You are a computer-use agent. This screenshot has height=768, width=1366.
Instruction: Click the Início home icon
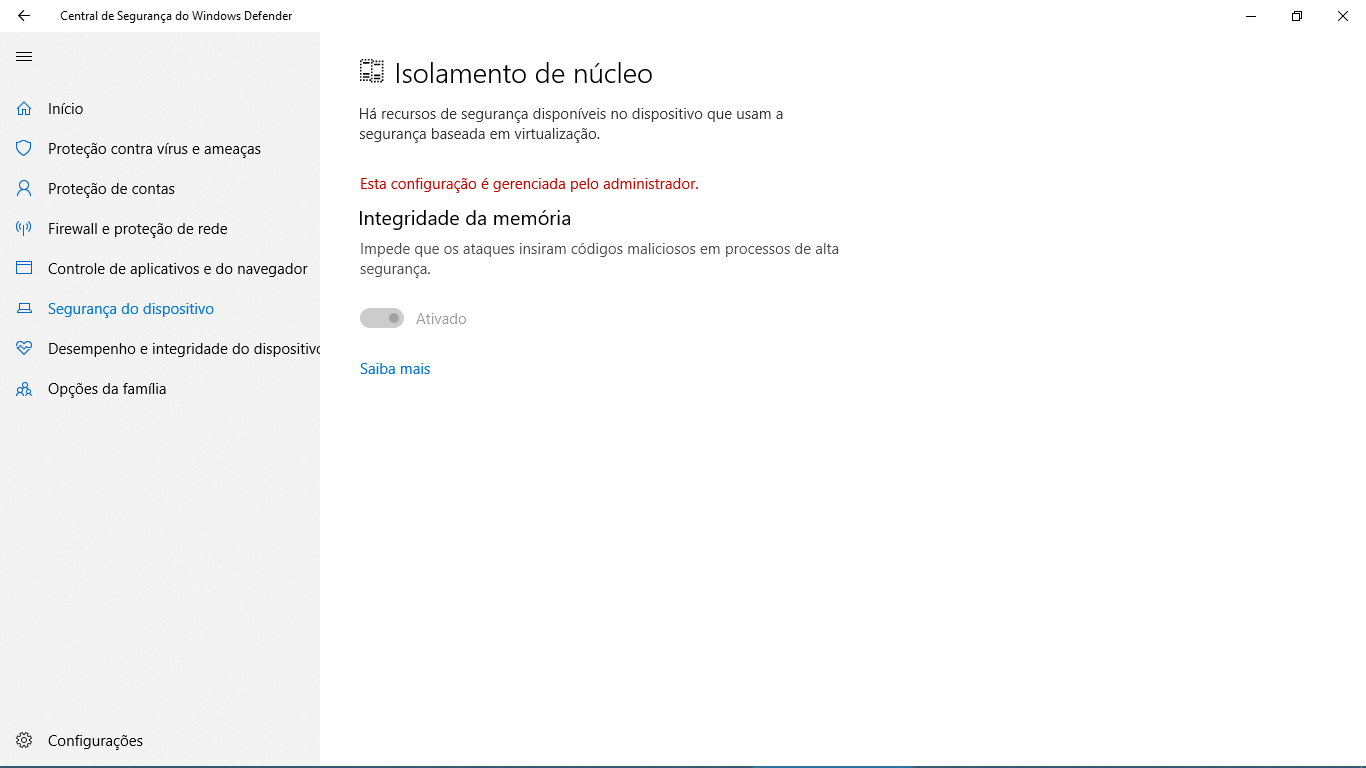24,109
